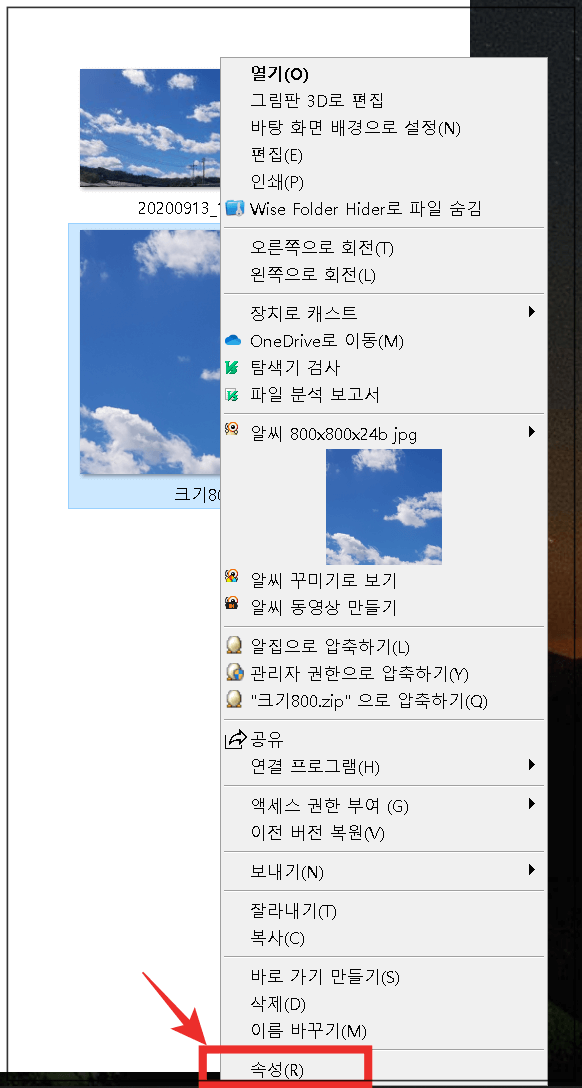582x1088 pixels.
Task: Click the Wise Folder Hider로 파일 숨김 text
Action: (x=366, y=208)
